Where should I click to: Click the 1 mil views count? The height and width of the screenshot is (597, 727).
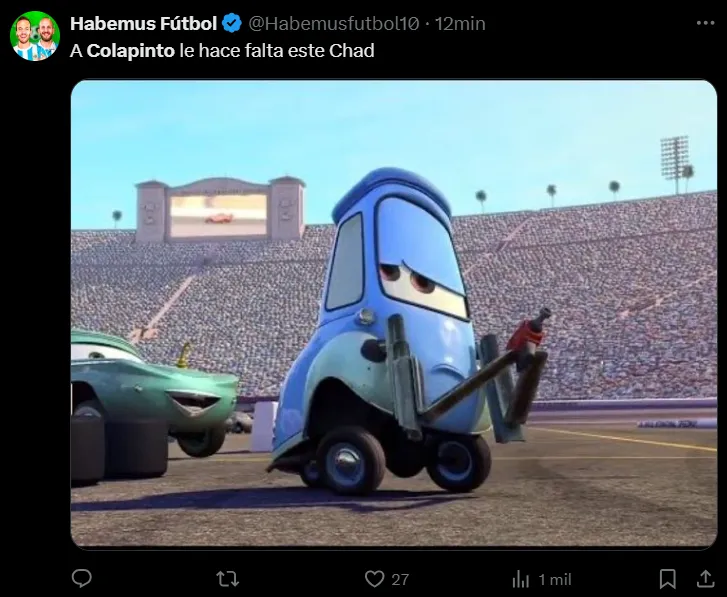click(x=555, y=579)
